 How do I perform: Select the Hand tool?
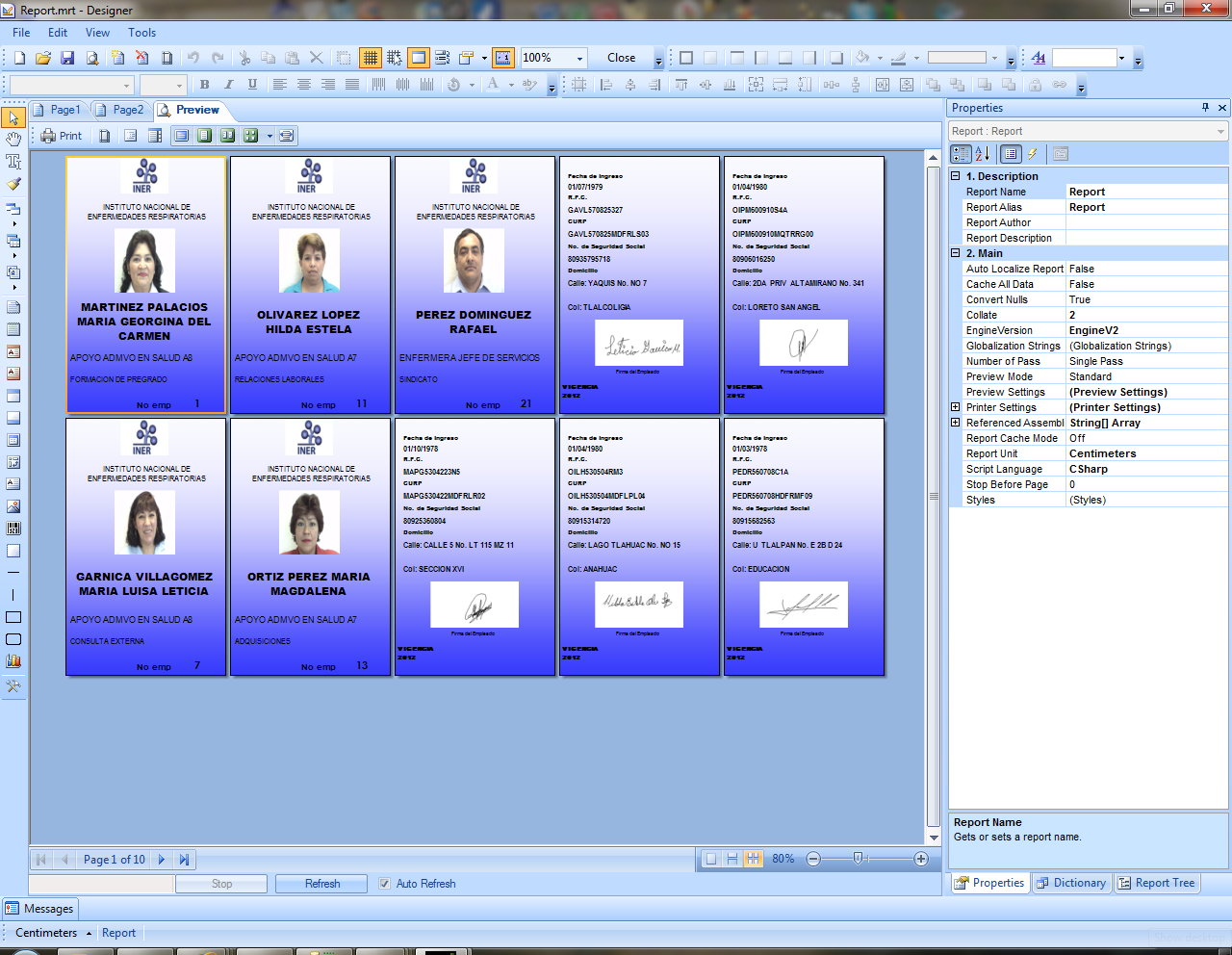(x=13, y=140)
